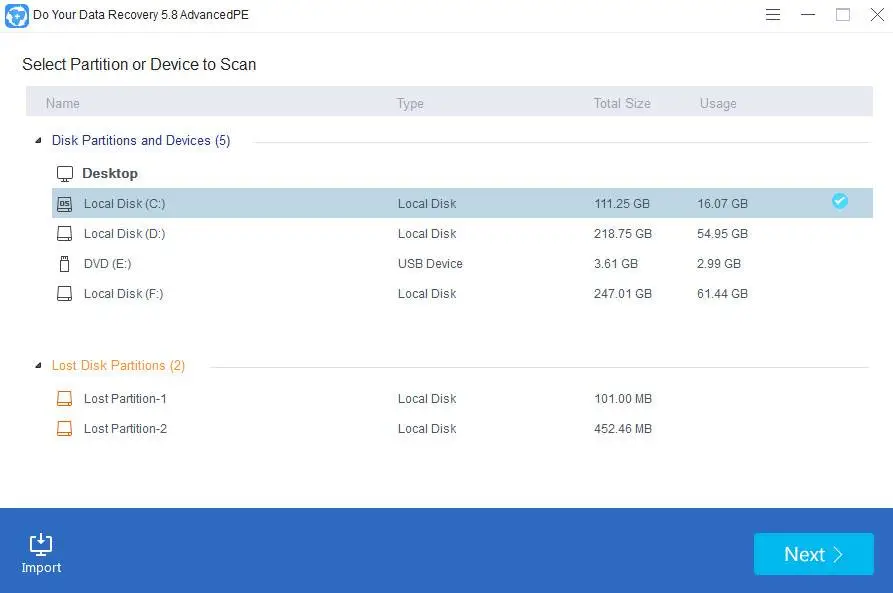This screenshot has height=593, width=893.
Task: Click the 247.01 GB total size value
Action: 622,294
